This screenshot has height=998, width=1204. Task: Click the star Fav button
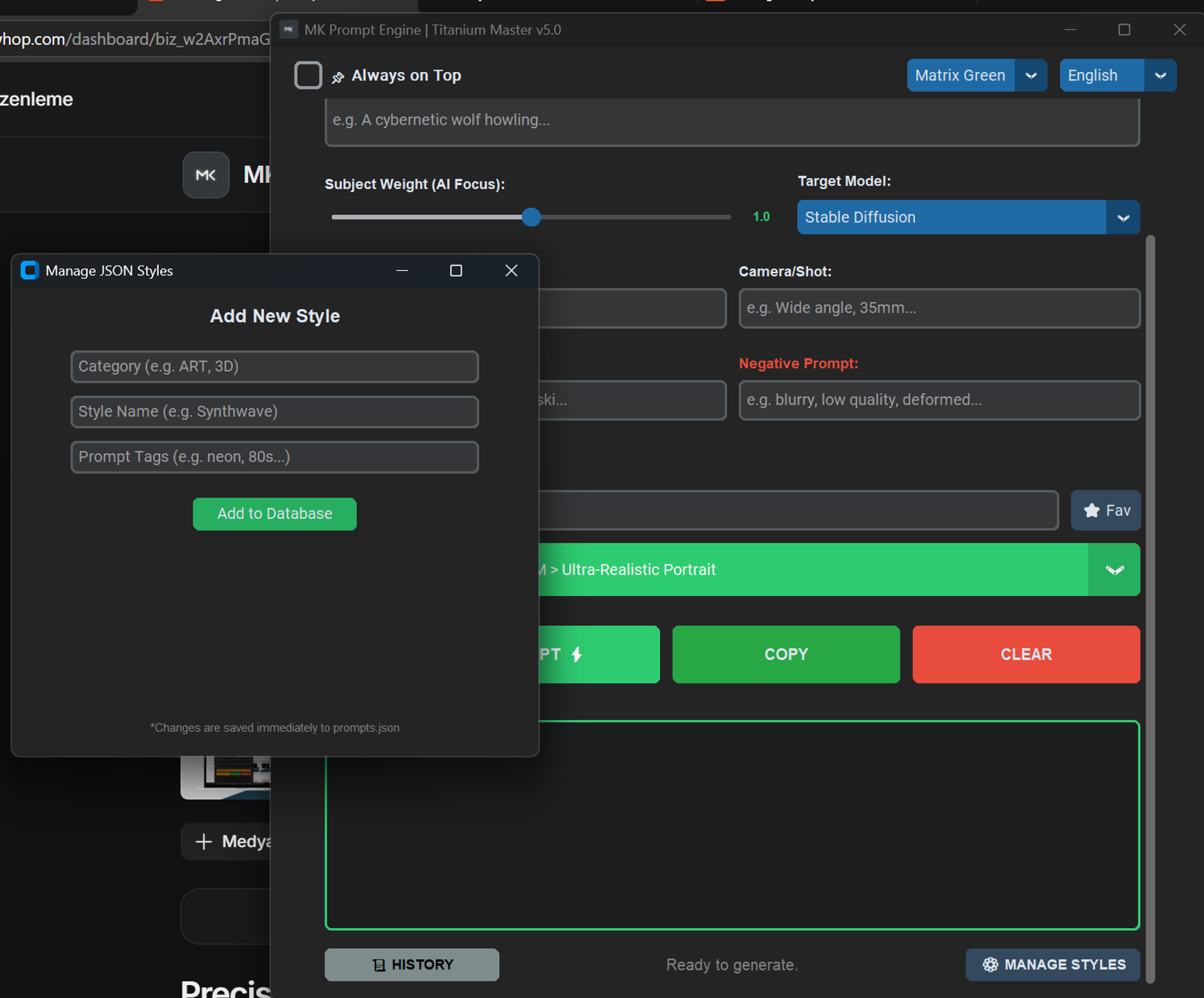click(1105, 511)
